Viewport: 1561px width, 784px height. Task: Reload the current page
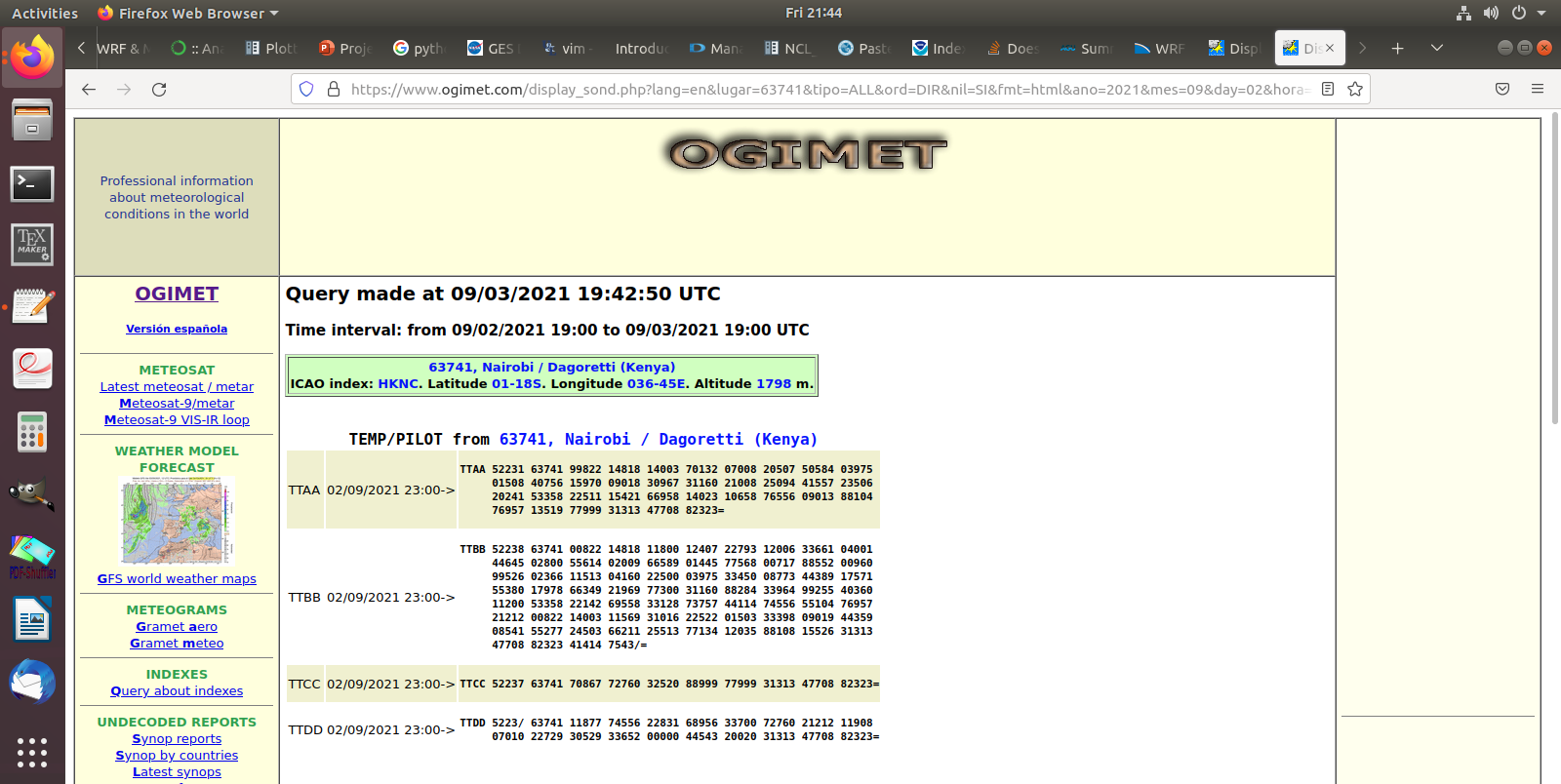pyautogui.click(x=159, y=89)
